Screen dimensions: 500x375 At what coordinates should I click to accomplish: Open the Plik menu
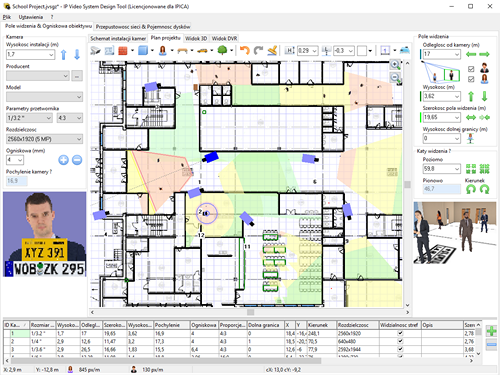tap(7, 17)
